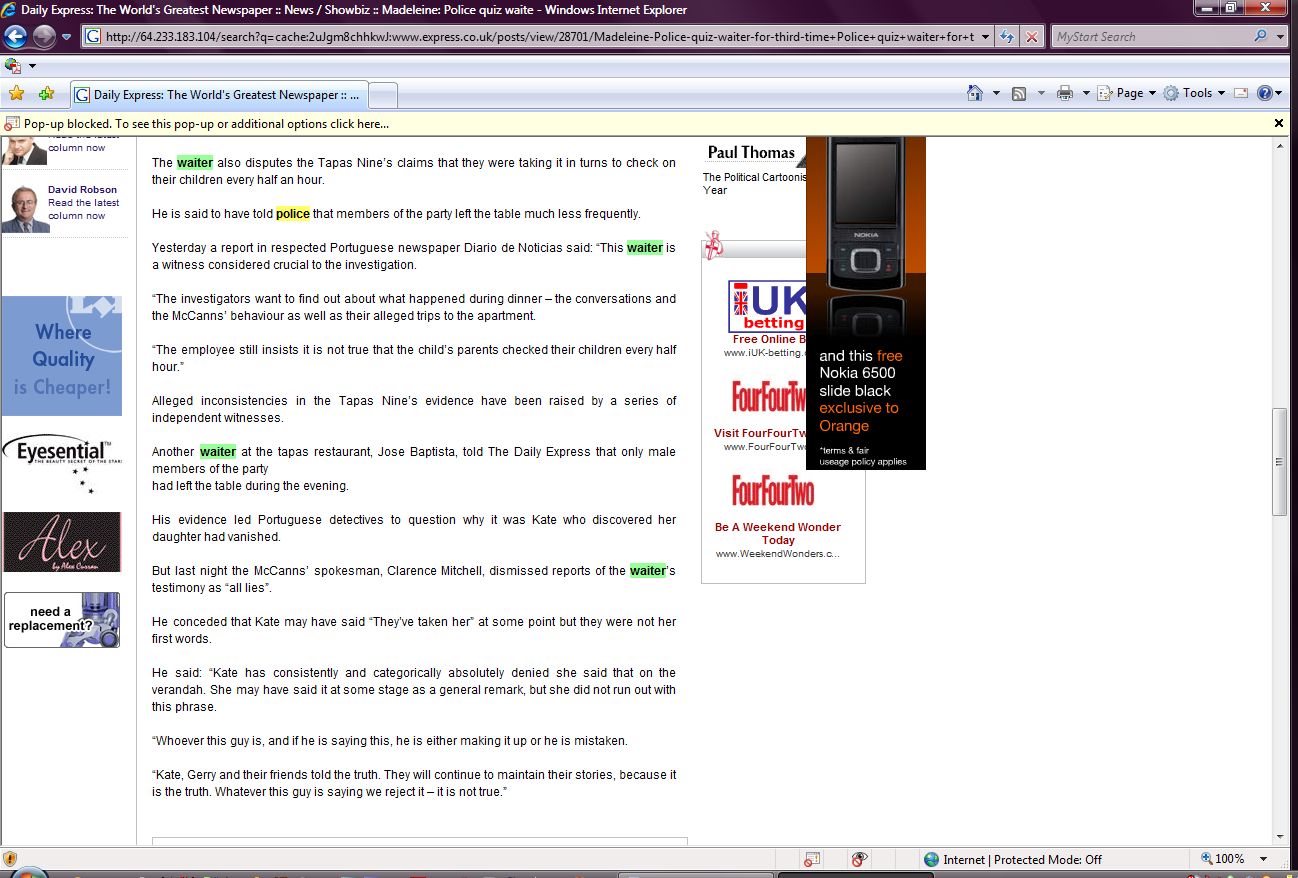Click the RSS feeds icon
The image size is (1298, 878).
[x=1019, y=93]
